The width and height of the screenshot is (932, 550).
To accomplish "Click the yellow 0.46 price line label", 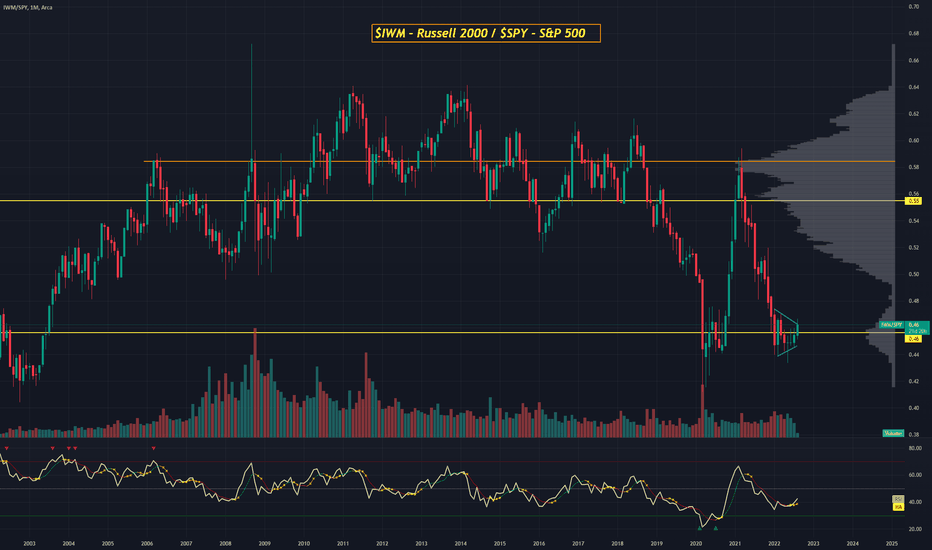I will click(x=913, y=338).
